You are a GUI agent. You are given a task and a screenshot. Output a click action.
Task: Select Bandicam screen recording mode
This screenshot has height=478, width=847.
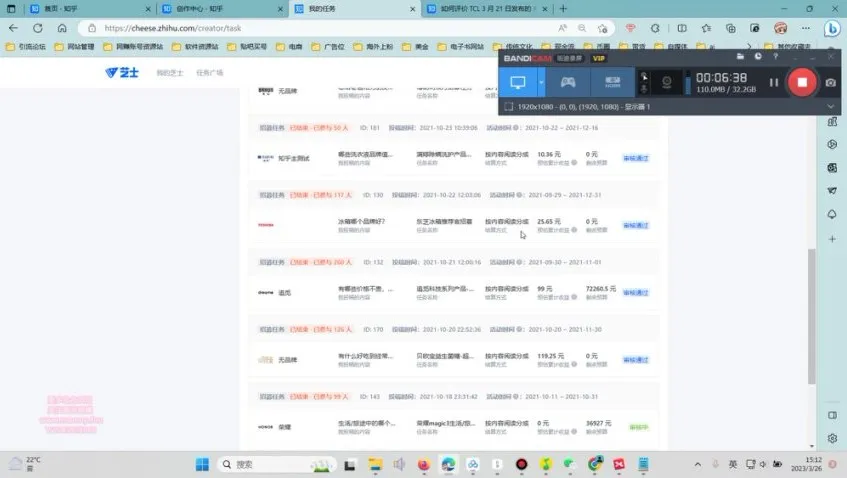point(518,81)
